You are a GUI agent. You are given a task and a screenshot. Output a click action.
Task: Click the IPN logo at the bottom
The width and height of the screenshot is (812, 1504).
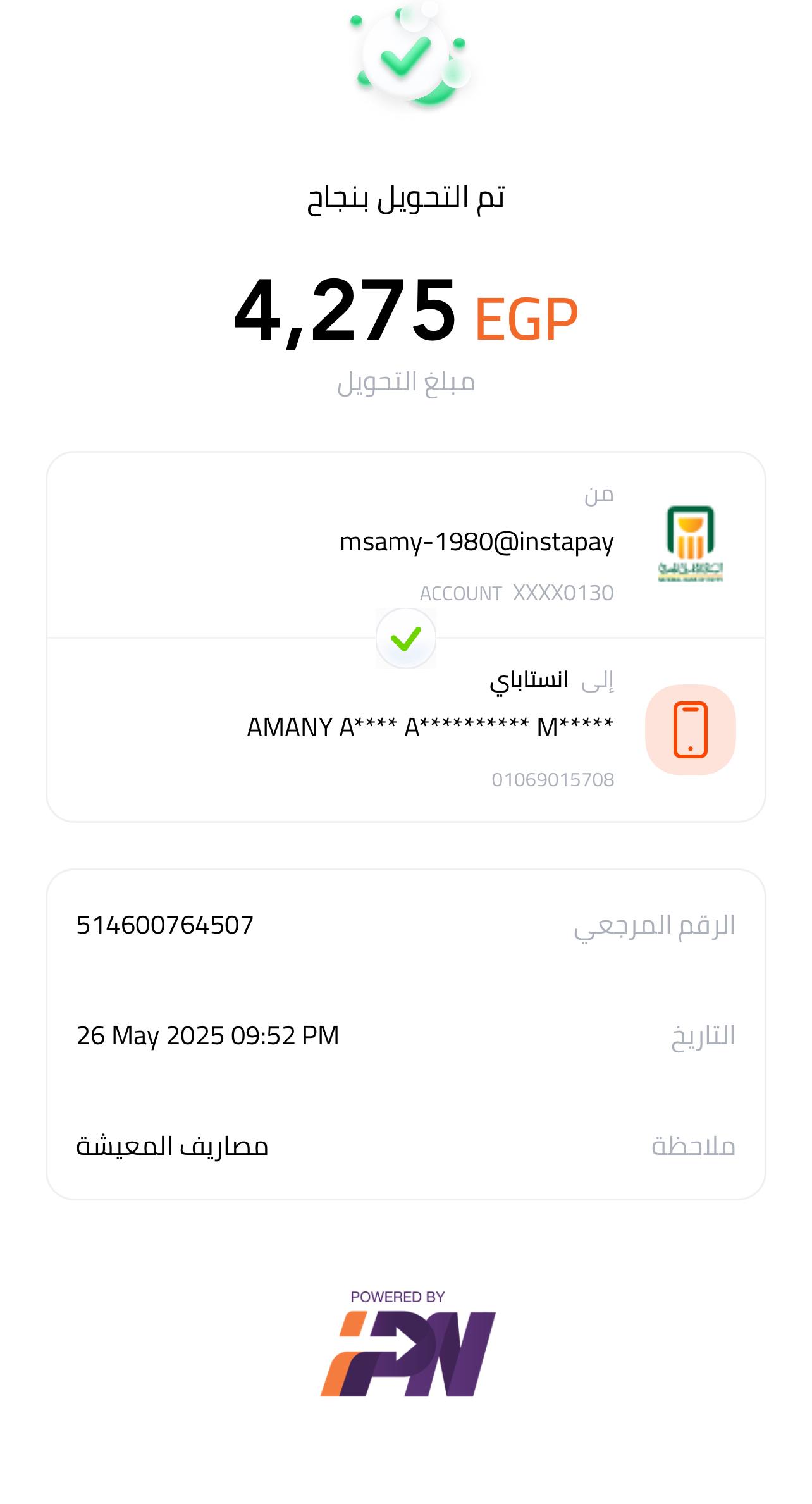coord(408,1352)
